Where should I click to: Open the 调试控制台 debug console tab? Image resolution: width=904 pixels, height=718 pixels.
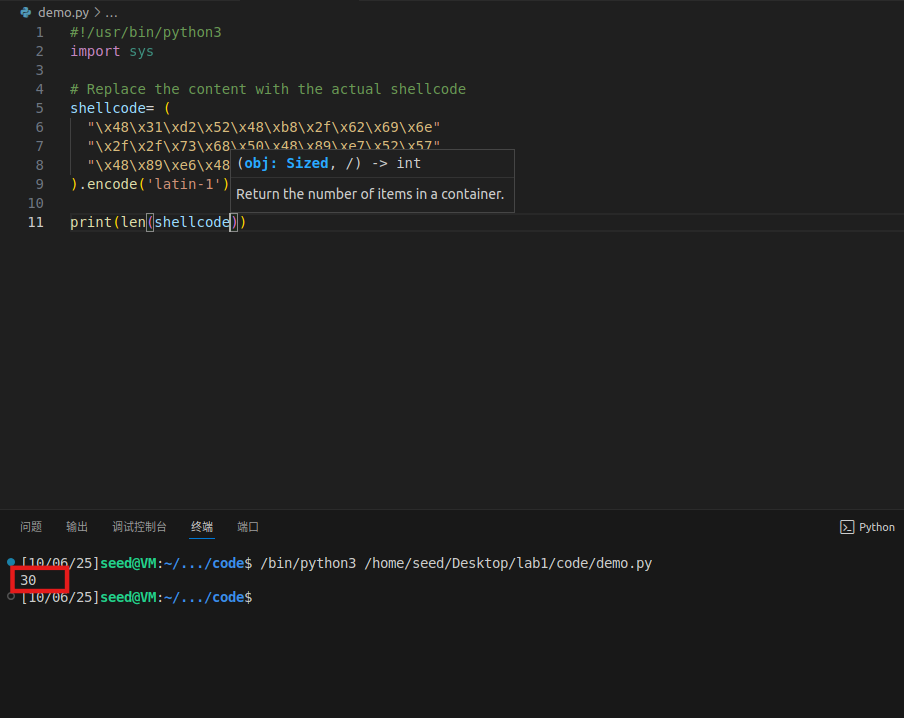point(139,527)
